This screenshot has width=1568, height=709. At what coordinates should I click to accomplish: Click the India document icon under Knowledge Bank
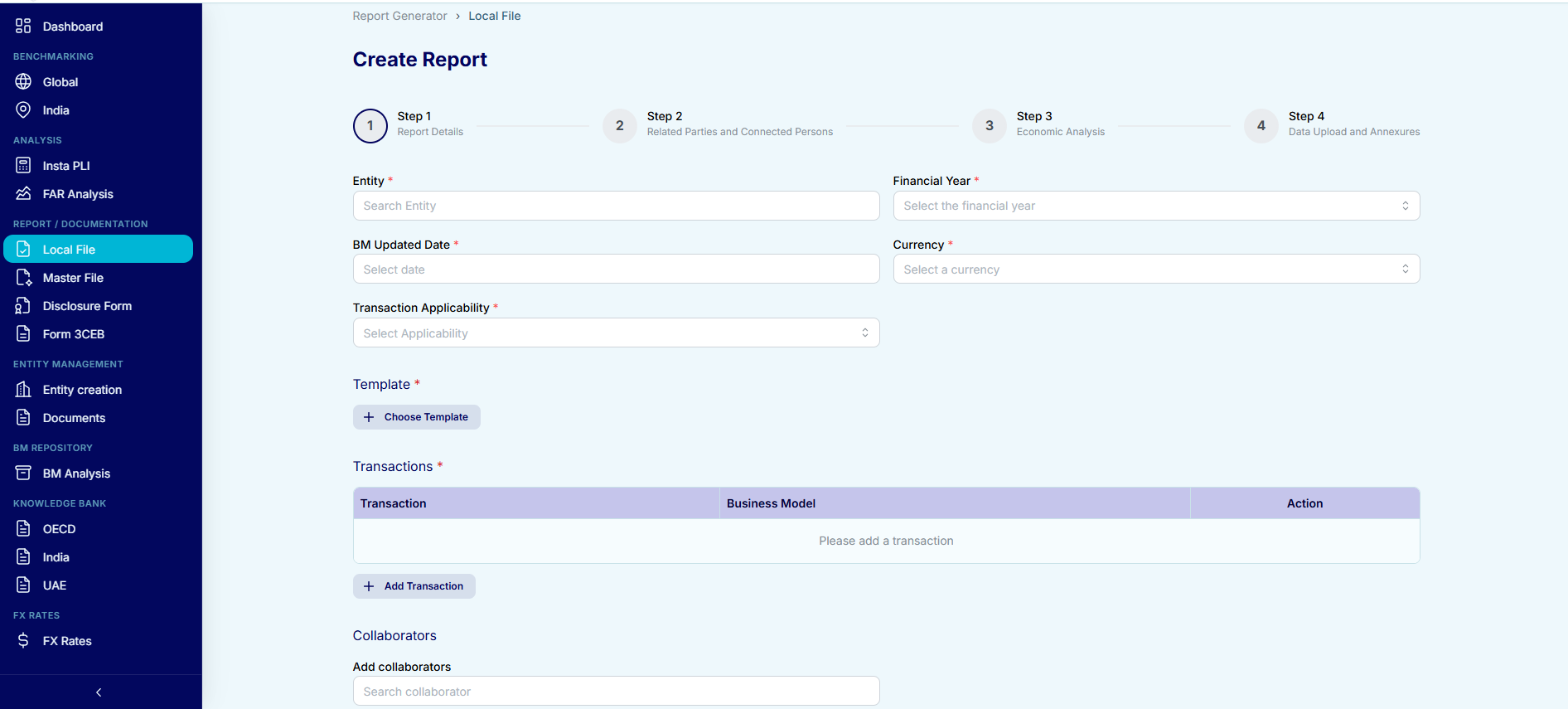pos(23,556)
